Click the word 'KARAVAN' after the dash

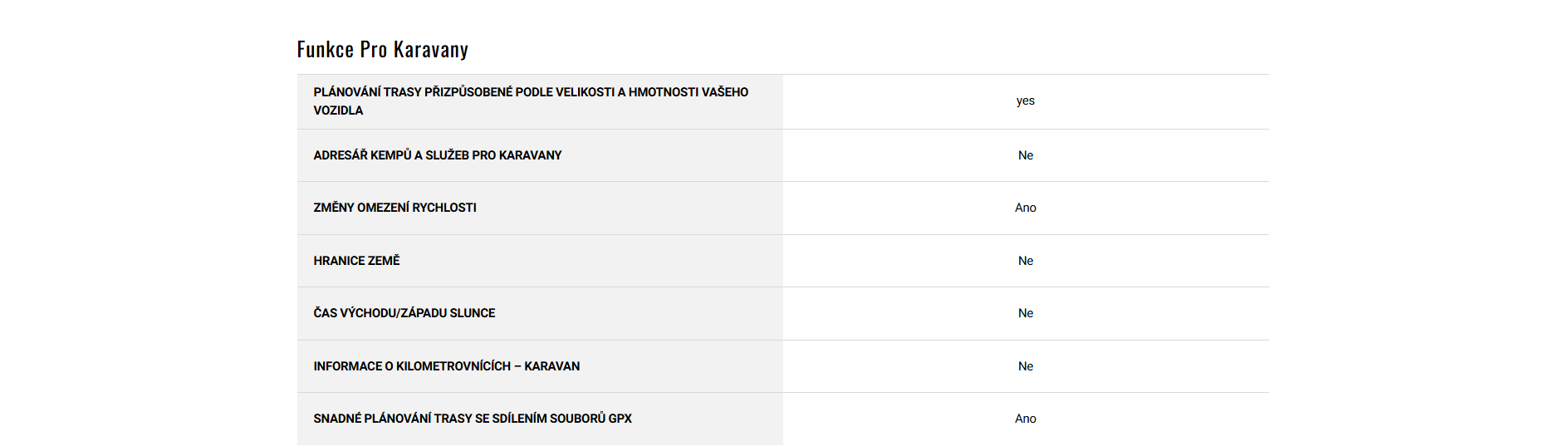pos(551,366)
